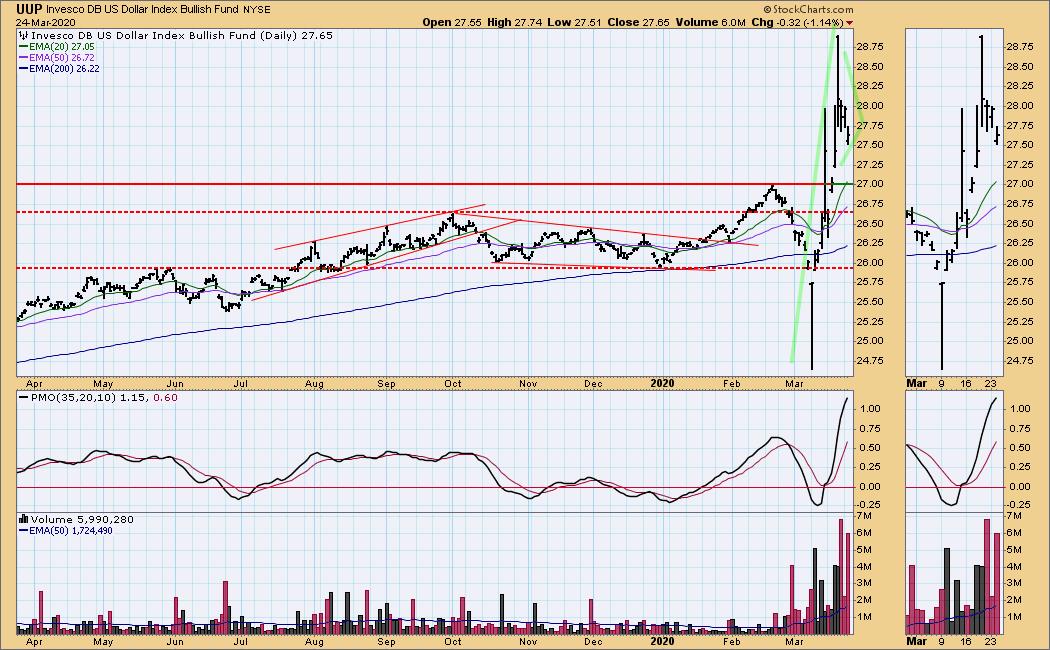
Task: Click '1.00' on the main PMO scale
Action: pyautogui.click(x=870, y=408)
